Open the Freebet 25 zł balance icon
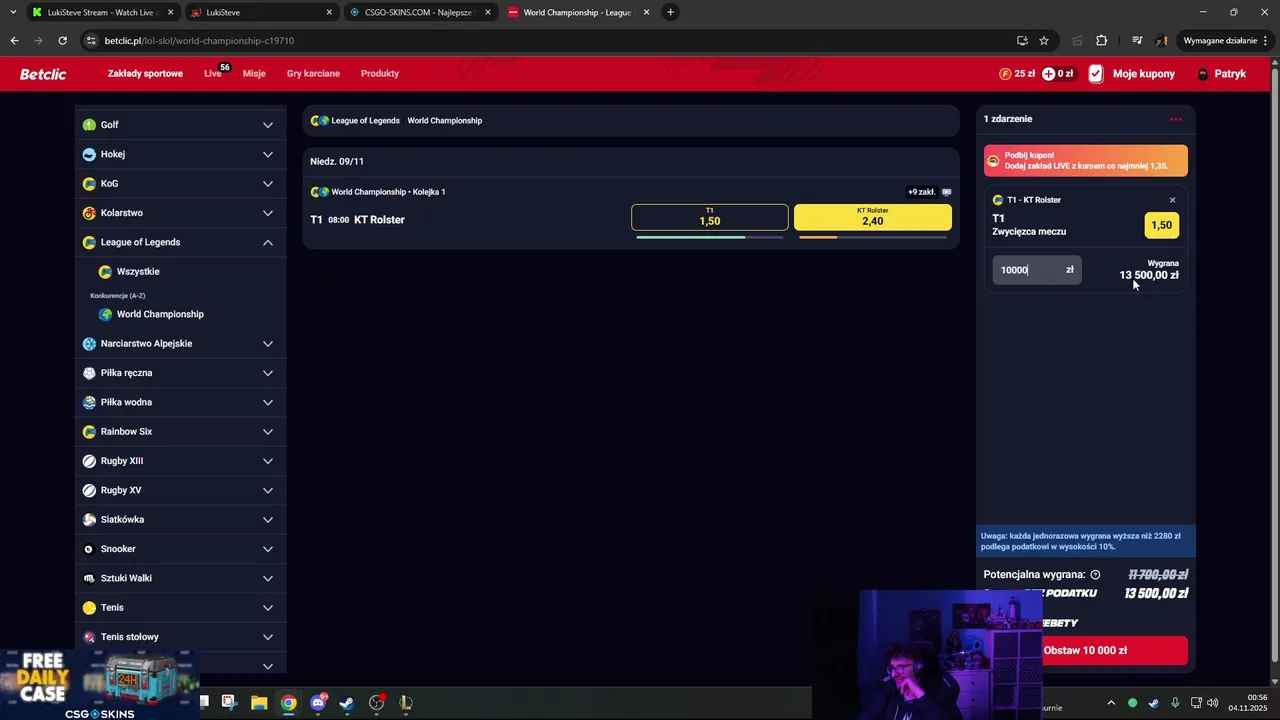This screenshot has height=720, width=1280. tap(1005, 74)
